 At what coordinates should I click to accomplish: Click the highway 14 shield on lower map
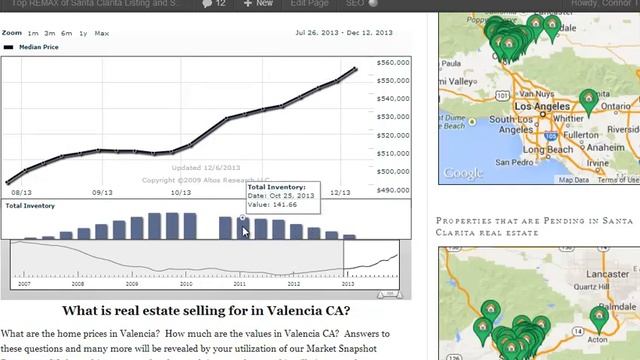click(x=578, y=331)
